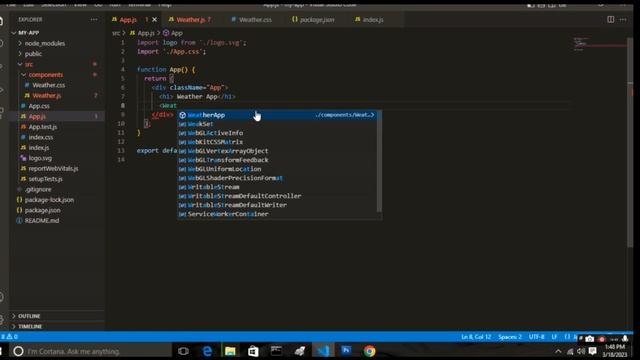Open Weather.css in the file tree
The image size is (640, 360).
pos(49,85)
